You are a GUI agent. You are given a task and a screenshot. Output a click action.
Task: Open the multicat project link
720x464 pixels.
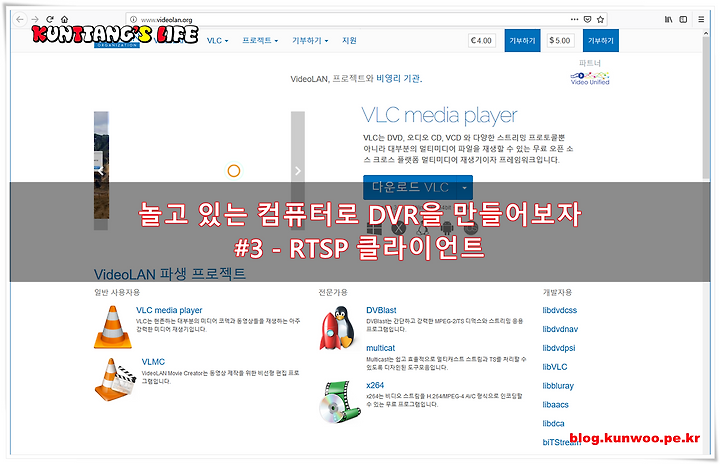pos(380,348)
